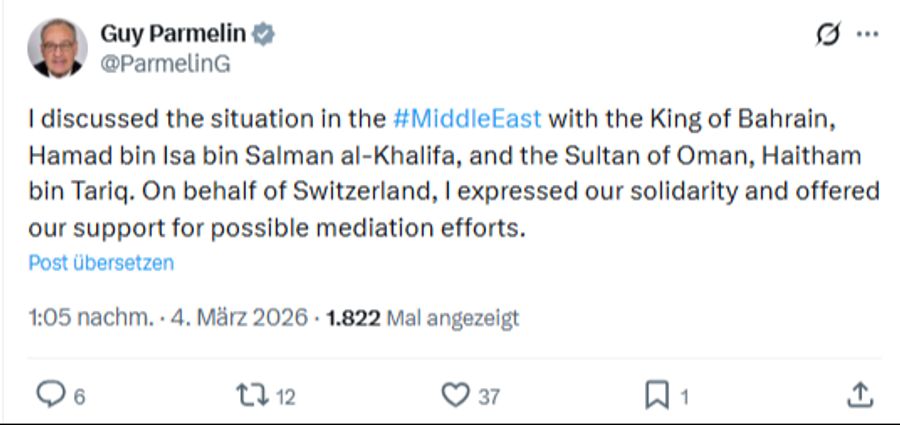Image resolution: width=900 pixels, height=425 pixels.
Task: Bookmark the post using the bookmark icon
Action: tap(657, 396)
